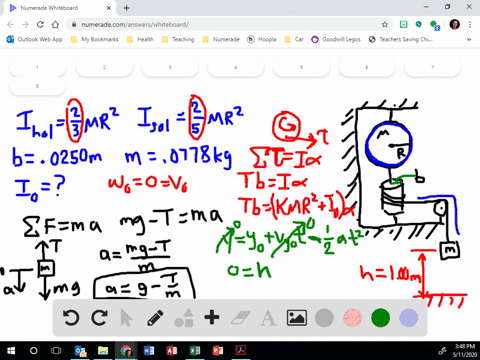Undo the last whiteboard stroke
Image resolution: width=480 pixels, height=360 pixels.
click(71, 318)
